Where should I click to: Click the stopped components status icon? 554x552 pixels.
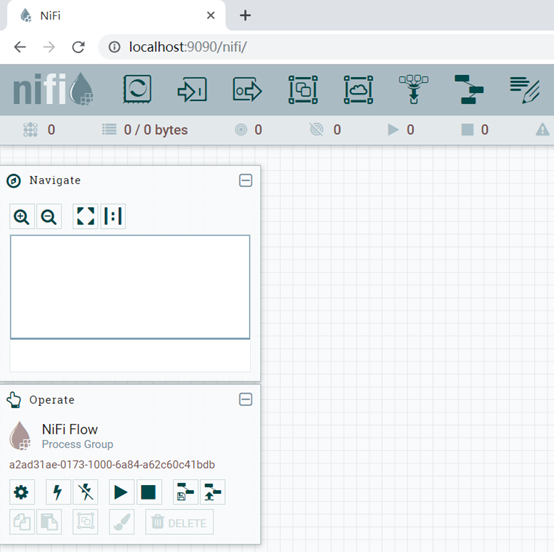tap(467, 130)
